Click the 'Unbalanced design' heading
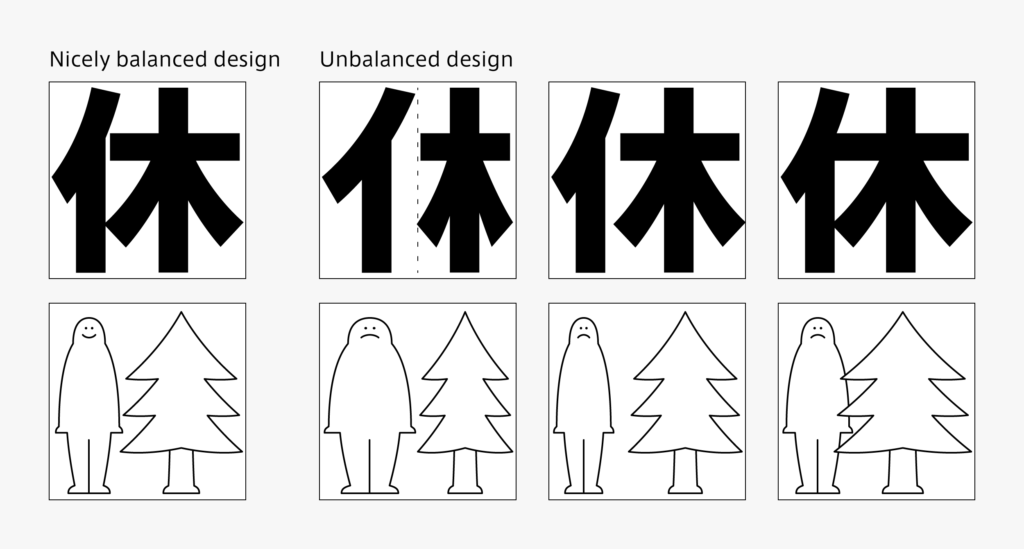Image resolution: width=1024 pixels, height=549 pixels. (x=416, y=59)
